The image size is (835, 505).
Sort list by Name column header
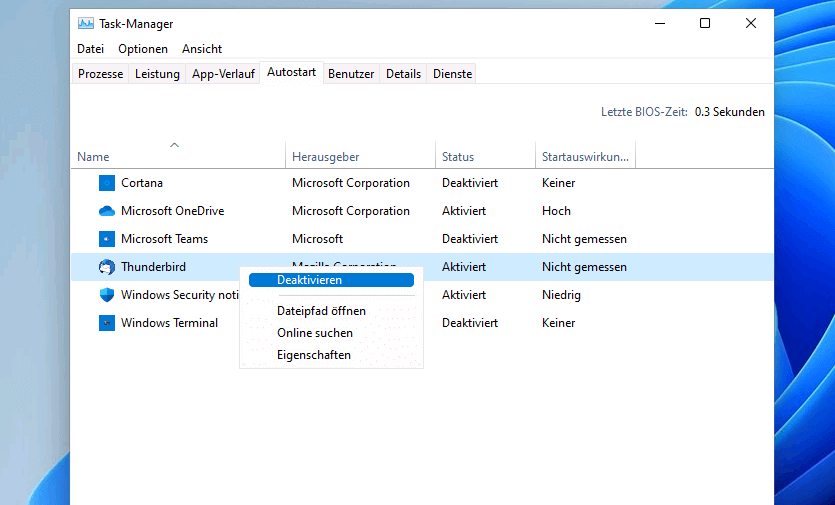point(93,157)
